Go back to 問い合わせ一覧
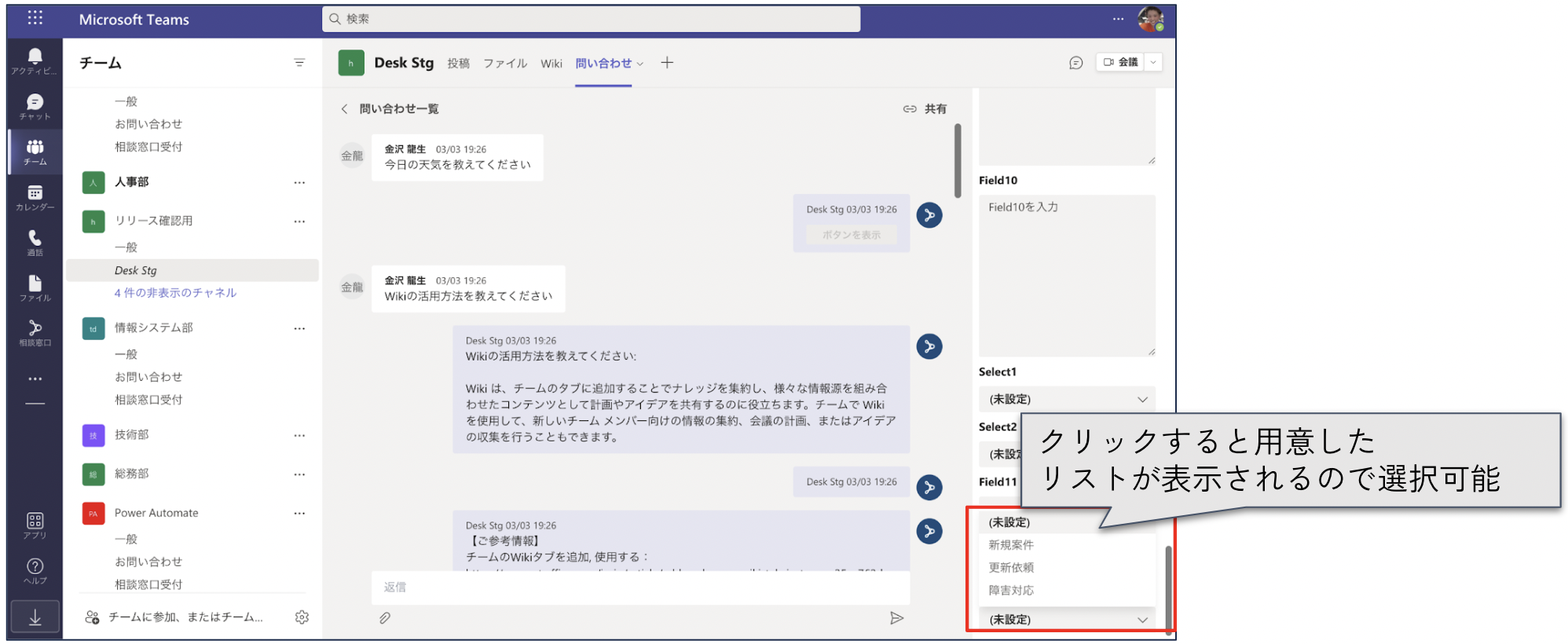 pos(390,109)
